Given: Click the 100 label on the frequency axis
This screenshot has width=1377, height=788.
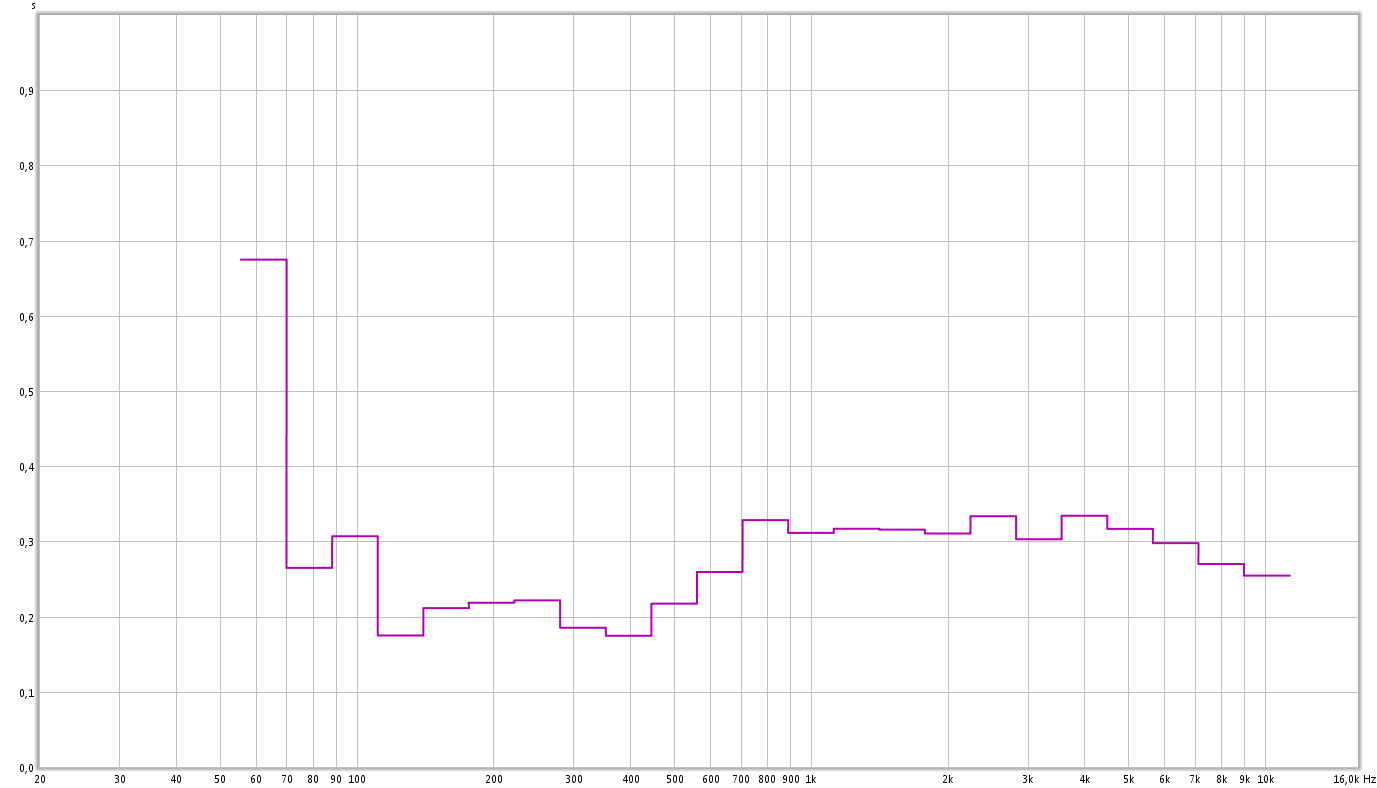Looking at the screenshot, I should click(357, 779).
